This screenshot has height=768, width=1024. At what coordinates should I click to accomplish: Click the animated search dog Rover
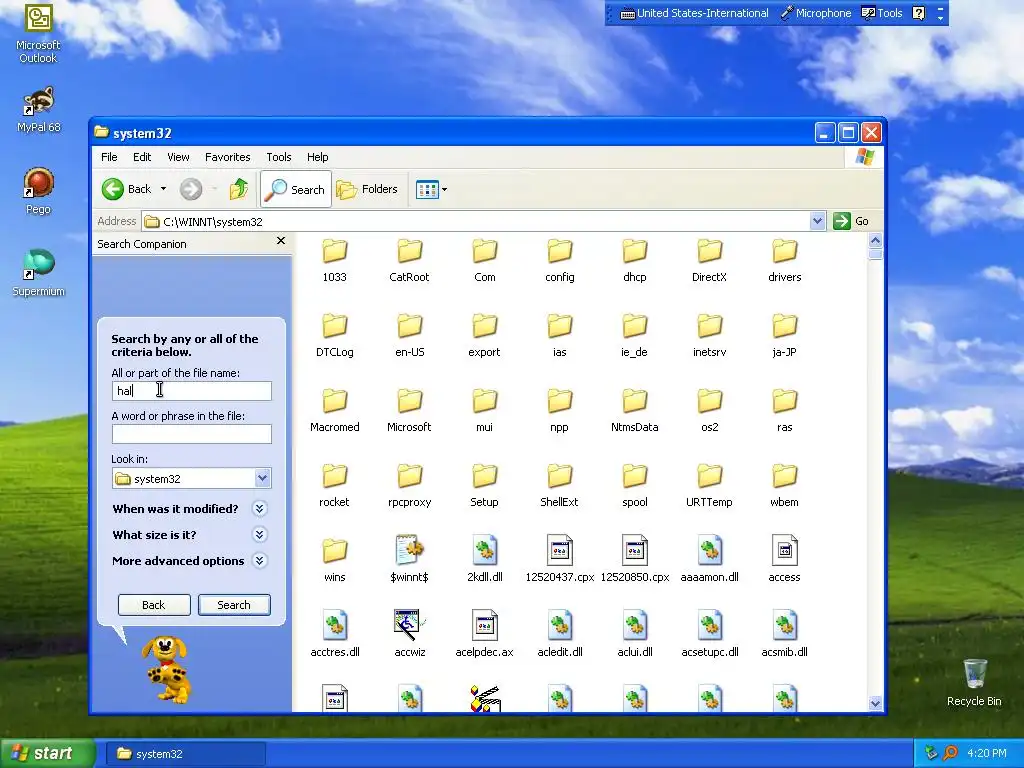click(167, 668)
